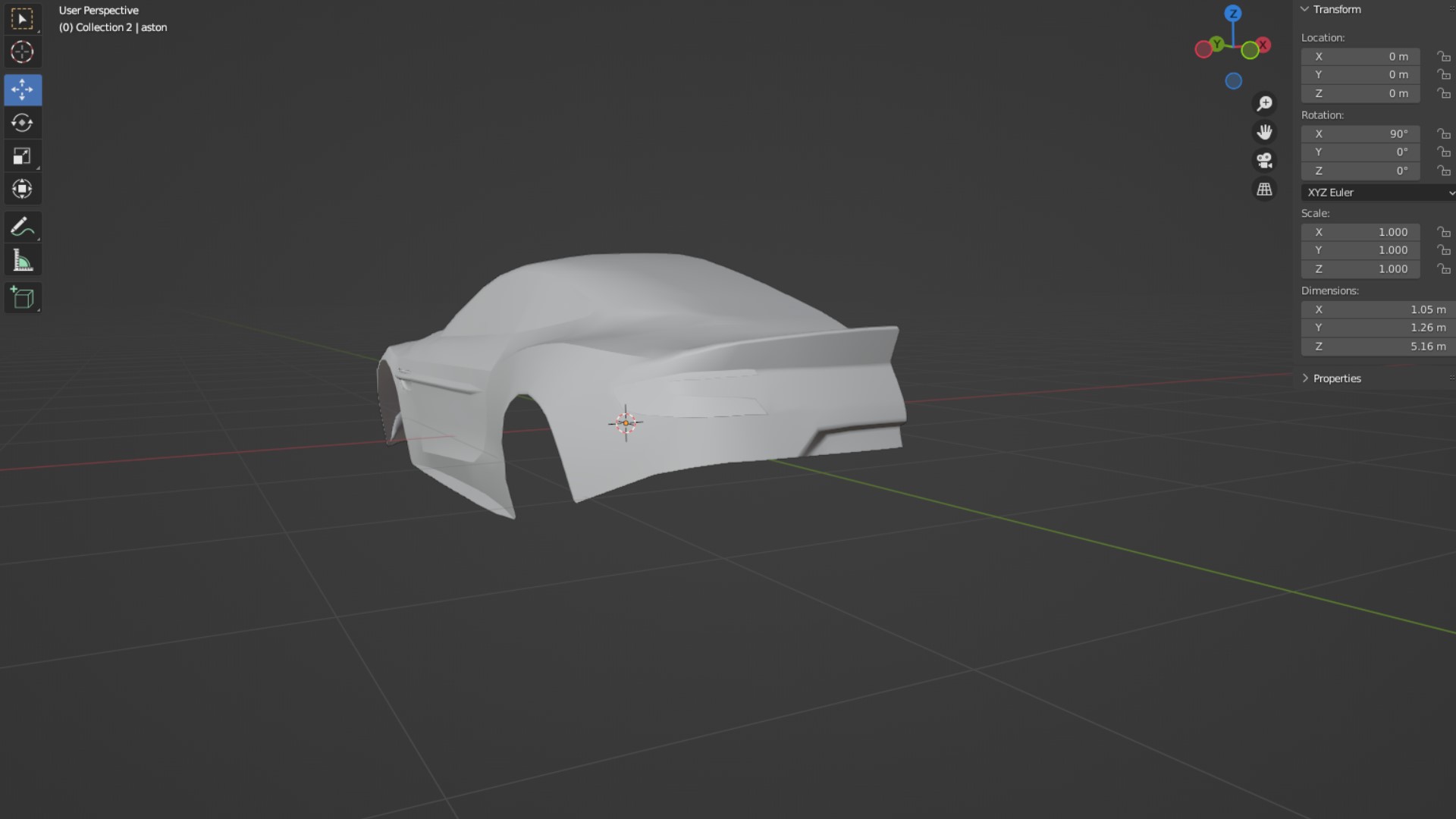The height and width of the screenshot is (819, 1456).
Task: Select the Annotate pencil tool
Action: [x=22, y=227]
